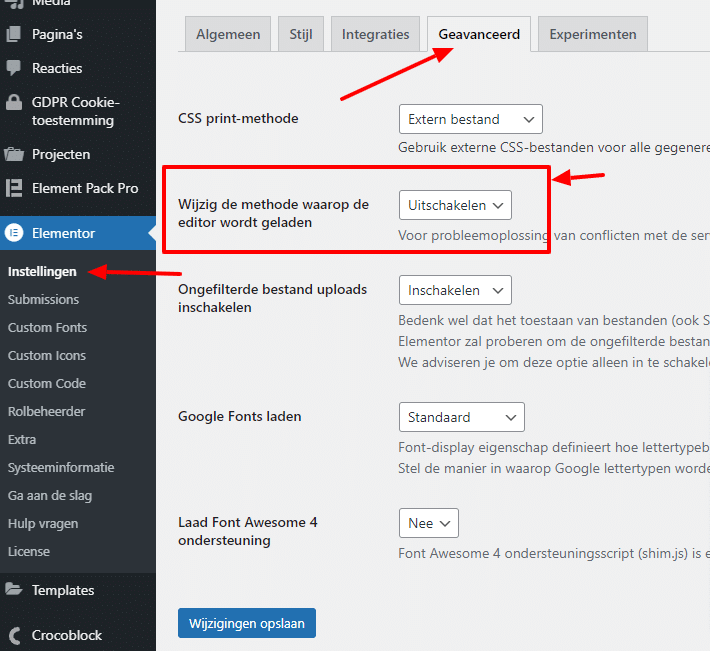
Task: Open the Systeeminformatie submenu link
Action: click(61, 467)
